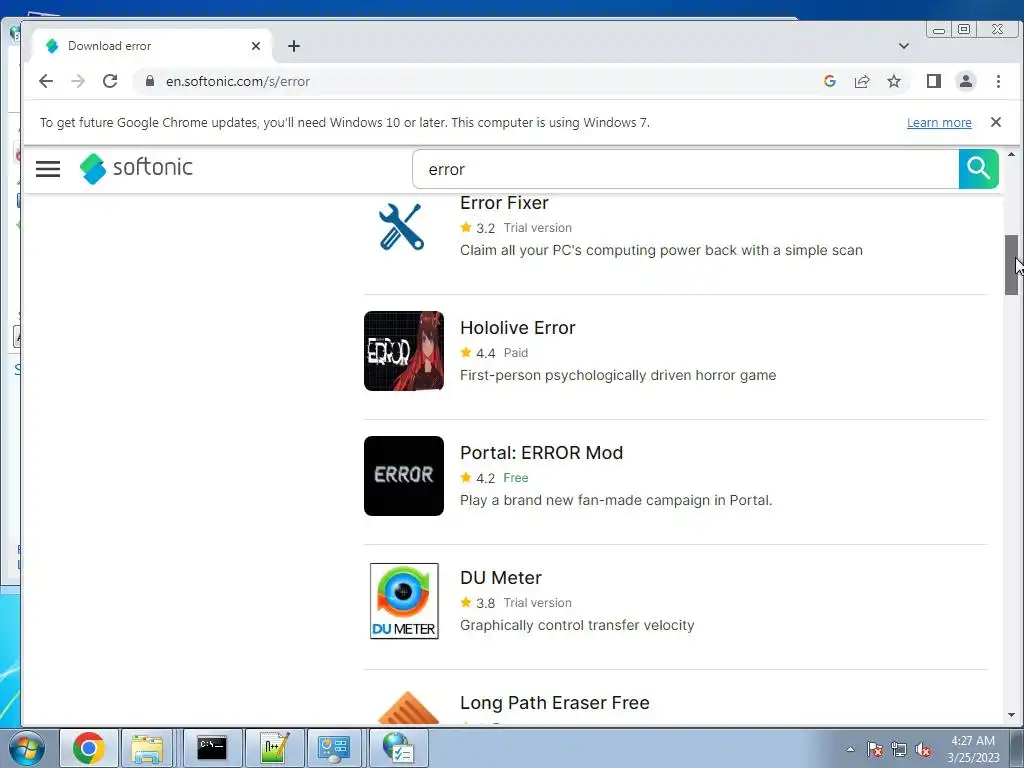Open the control panel taskbar app
1024x768 pixels.
[x=334, y=748]
